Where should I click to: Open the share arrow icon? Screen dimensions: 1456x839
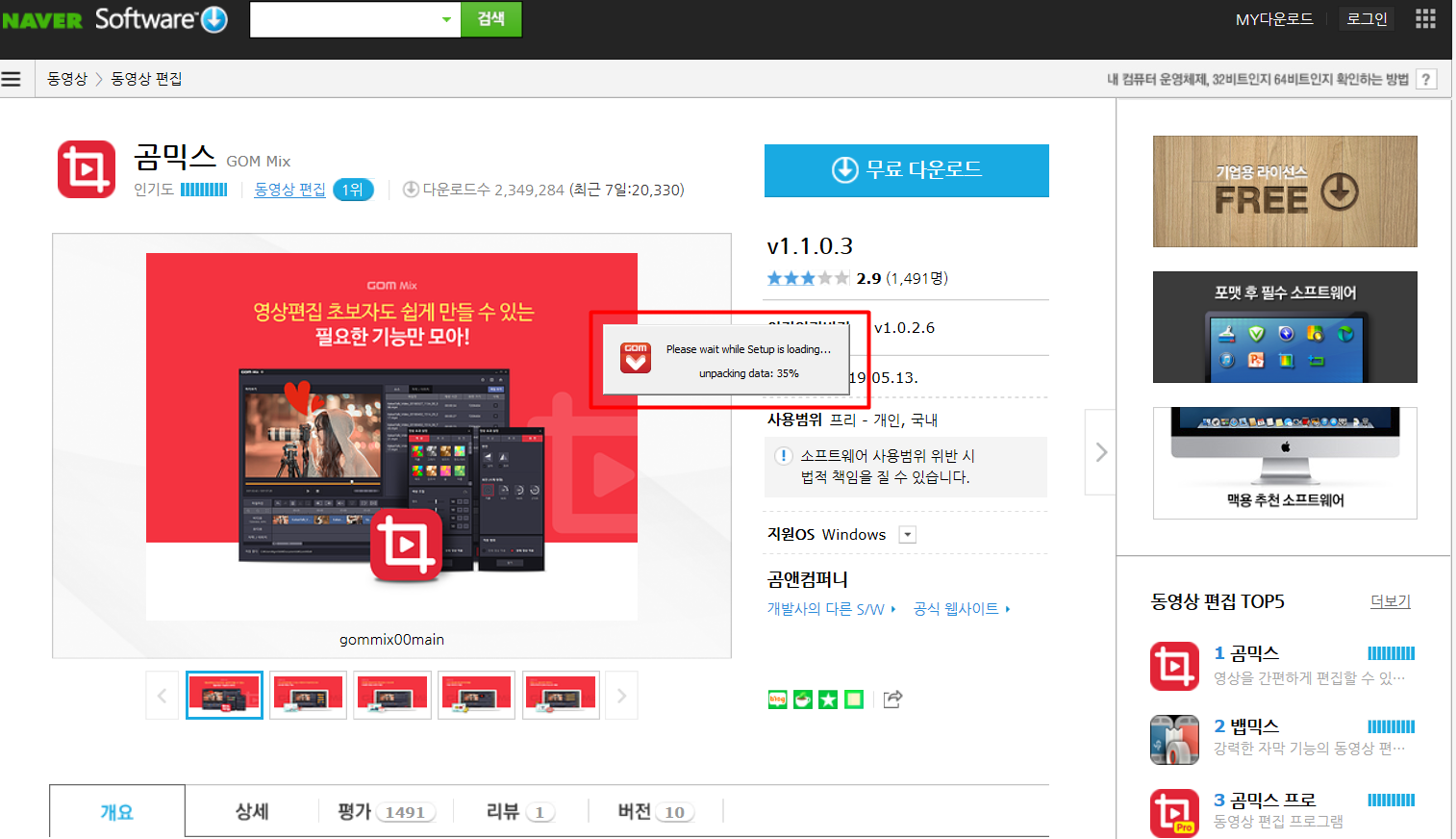[x=892, y=699]
